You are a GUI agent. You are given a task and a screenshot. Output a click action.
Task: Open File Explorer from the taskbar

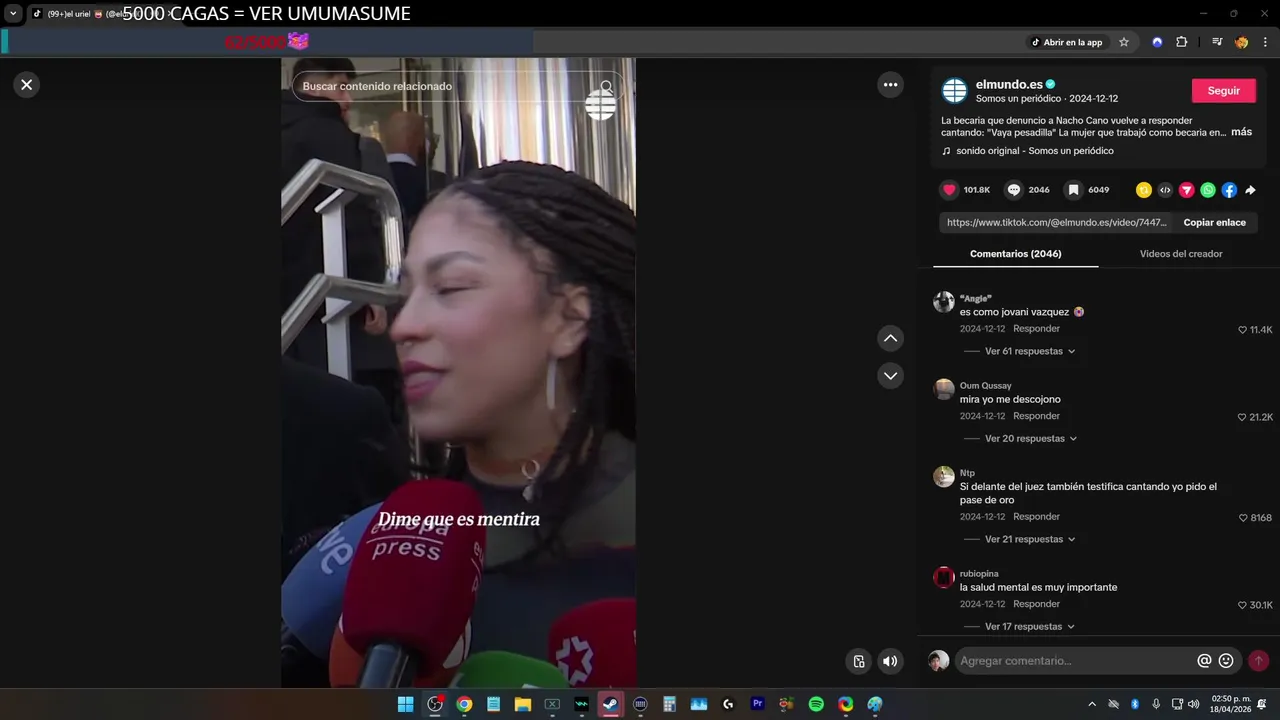pos(522,704)
